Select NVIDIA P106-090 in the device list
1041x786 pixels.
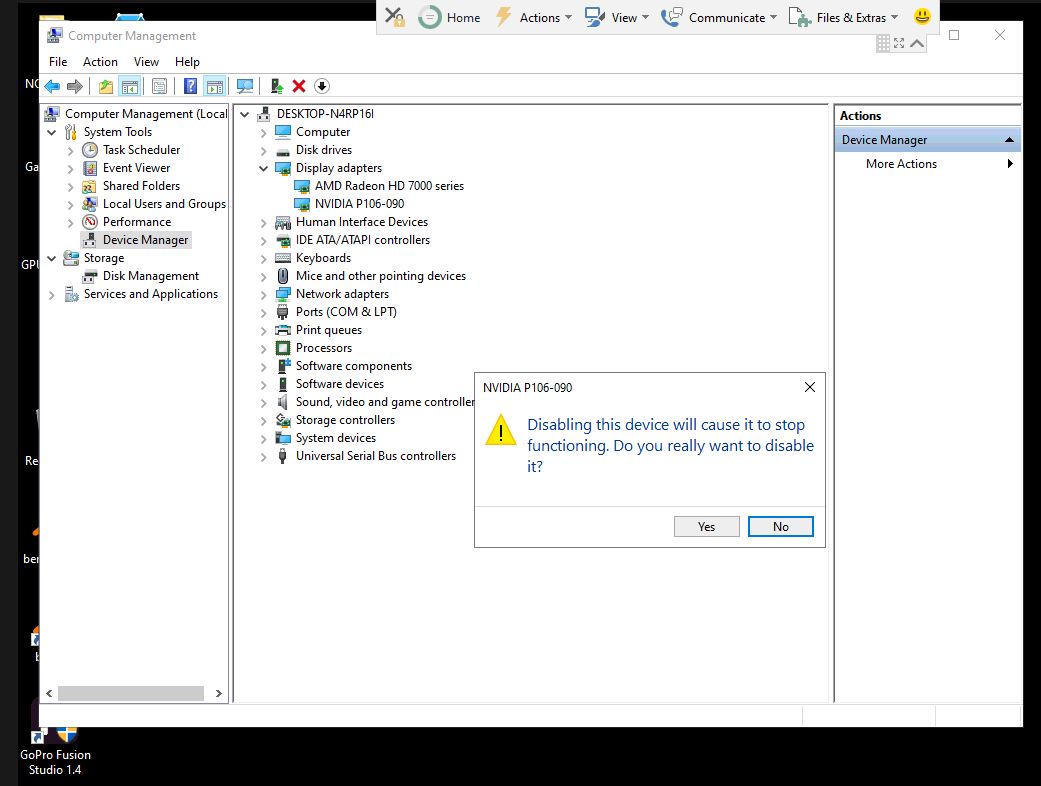359,204
